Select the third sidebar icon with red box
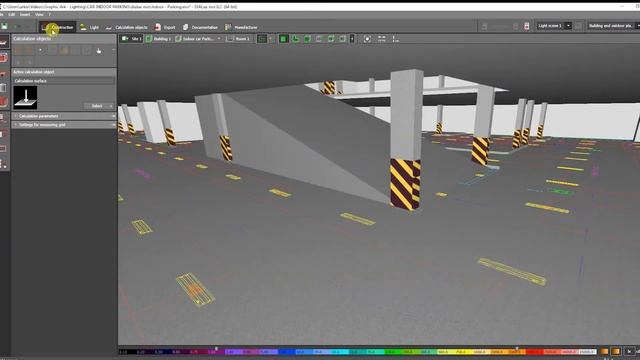The width and height of the screenshot is (640, 360). [4, 73]
